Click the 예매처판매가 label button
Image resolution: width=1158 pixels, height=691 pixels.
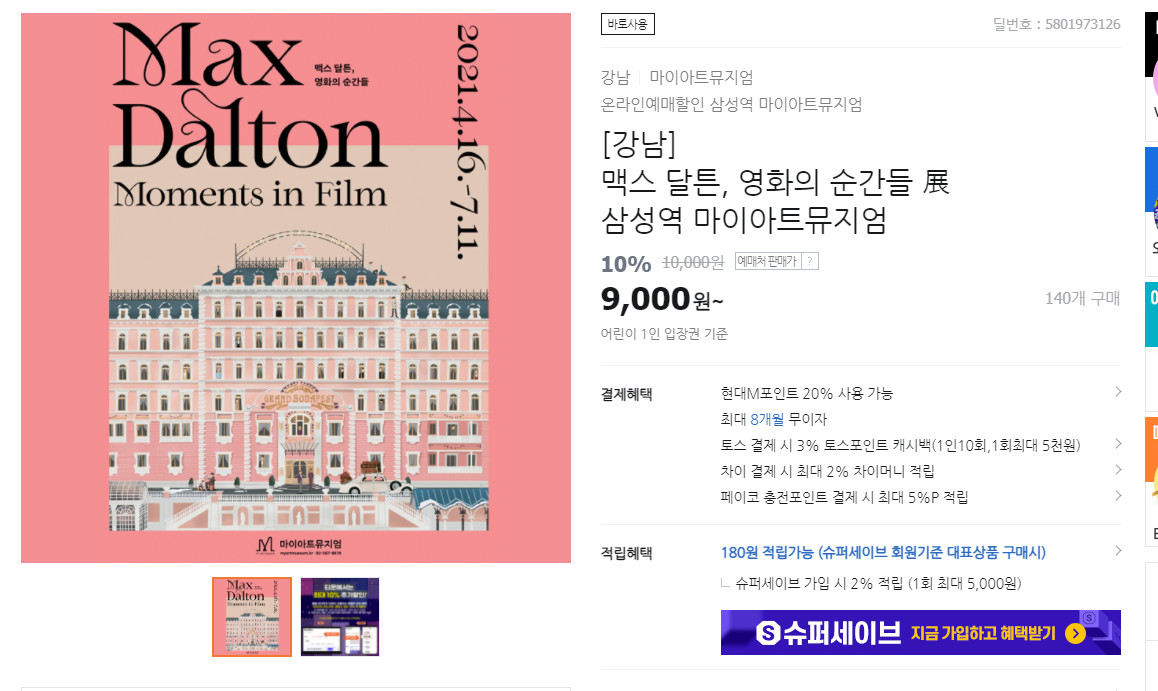click(768, 261)
